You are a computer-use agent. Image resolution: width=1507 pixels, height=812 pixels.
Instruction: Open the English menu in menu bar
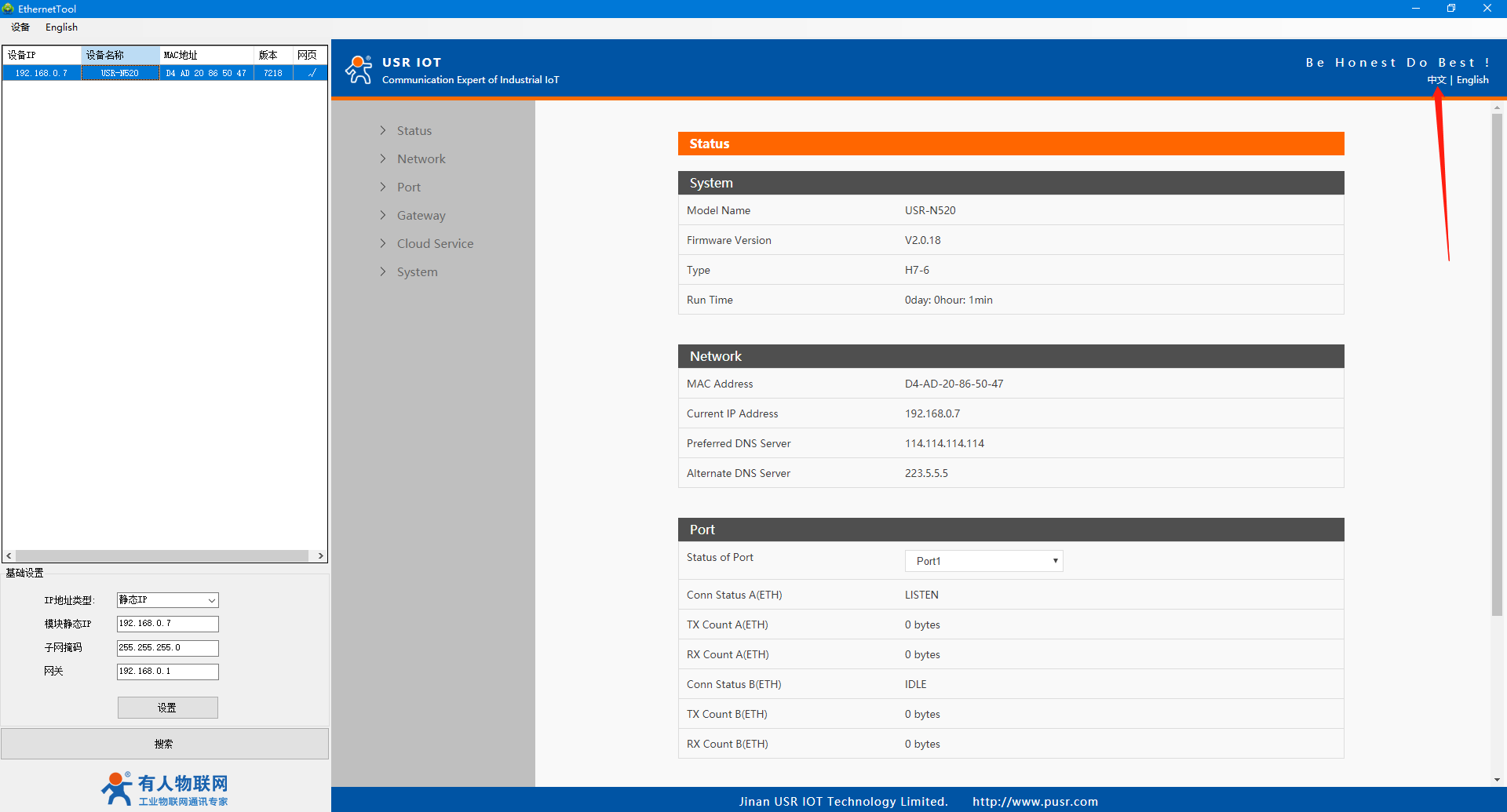point(61,27)
